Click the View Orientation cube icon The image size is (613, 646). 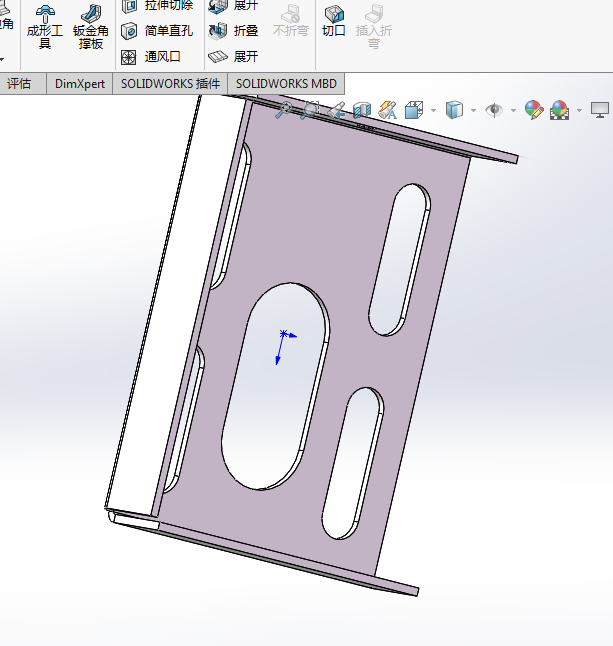414,110
